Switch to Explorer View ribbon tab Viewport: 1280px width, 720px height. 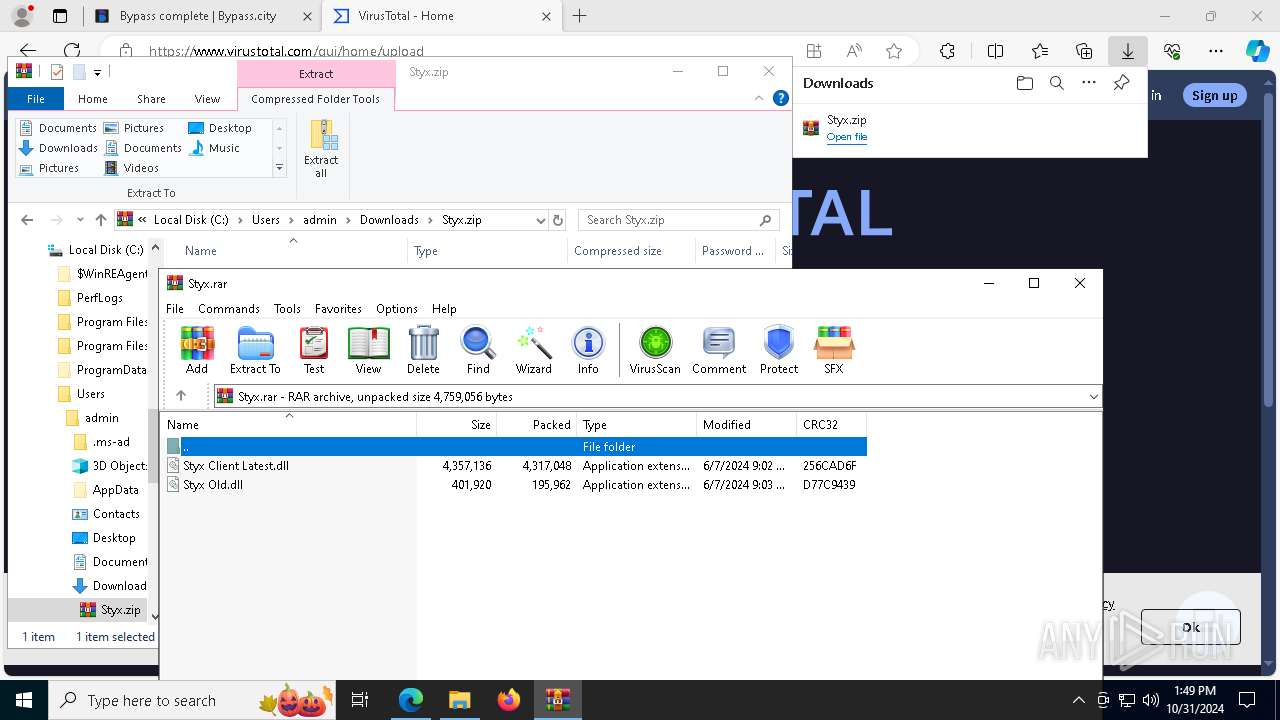(207, 99)
